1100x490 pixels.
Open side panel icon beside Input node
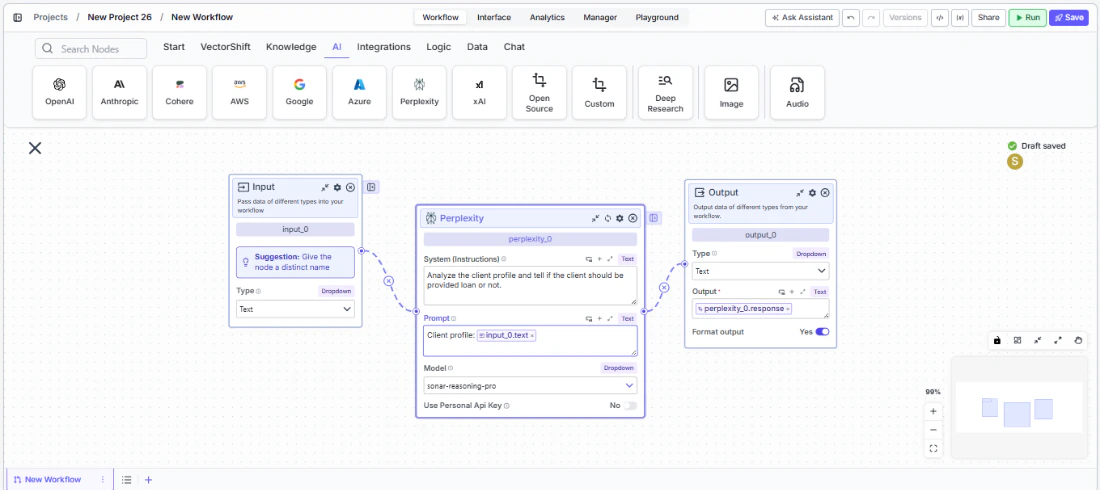(x=372, y=187)
